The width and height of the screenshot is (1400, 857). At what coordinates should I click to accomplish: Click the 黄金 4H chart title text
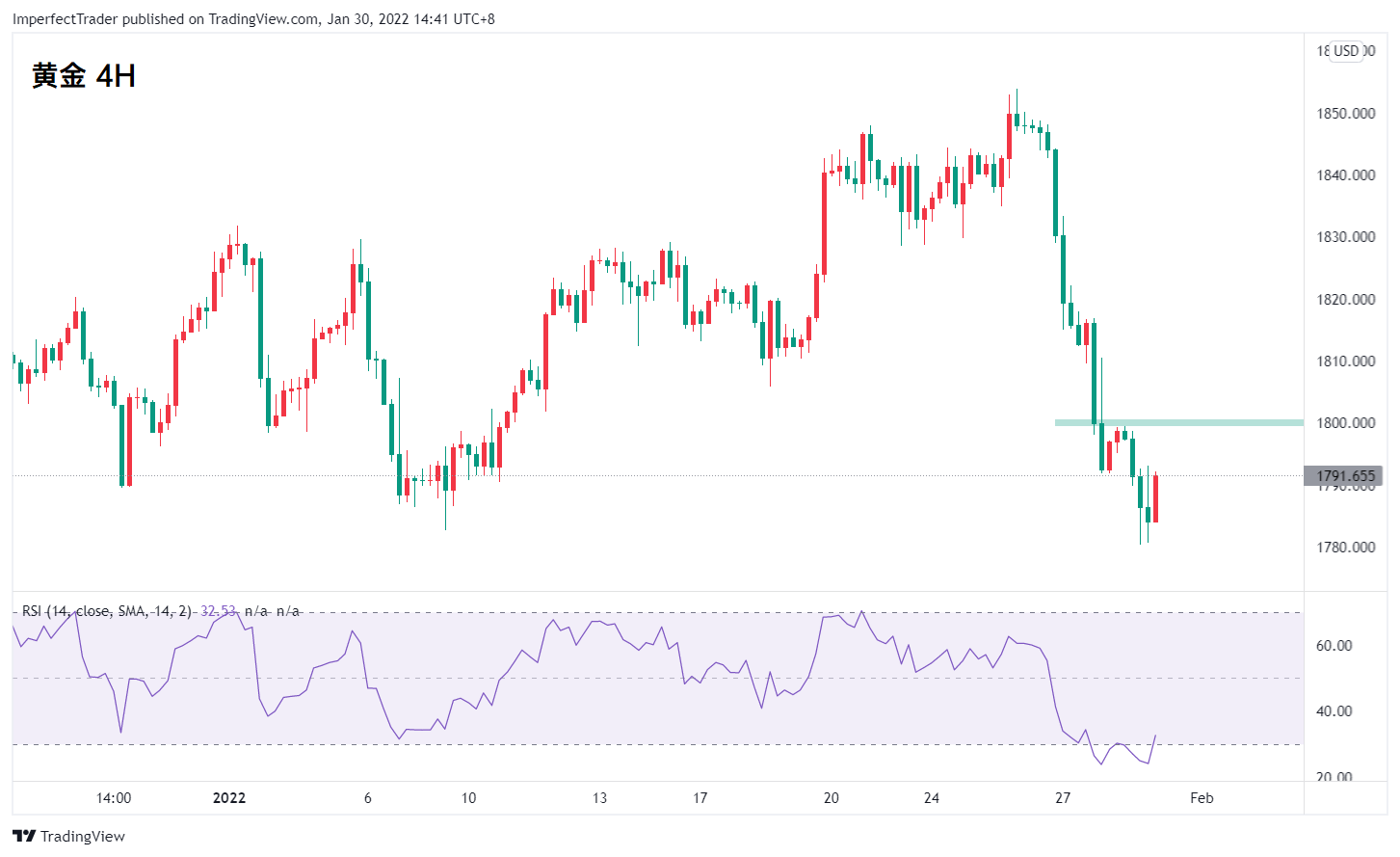click(84, 75)
